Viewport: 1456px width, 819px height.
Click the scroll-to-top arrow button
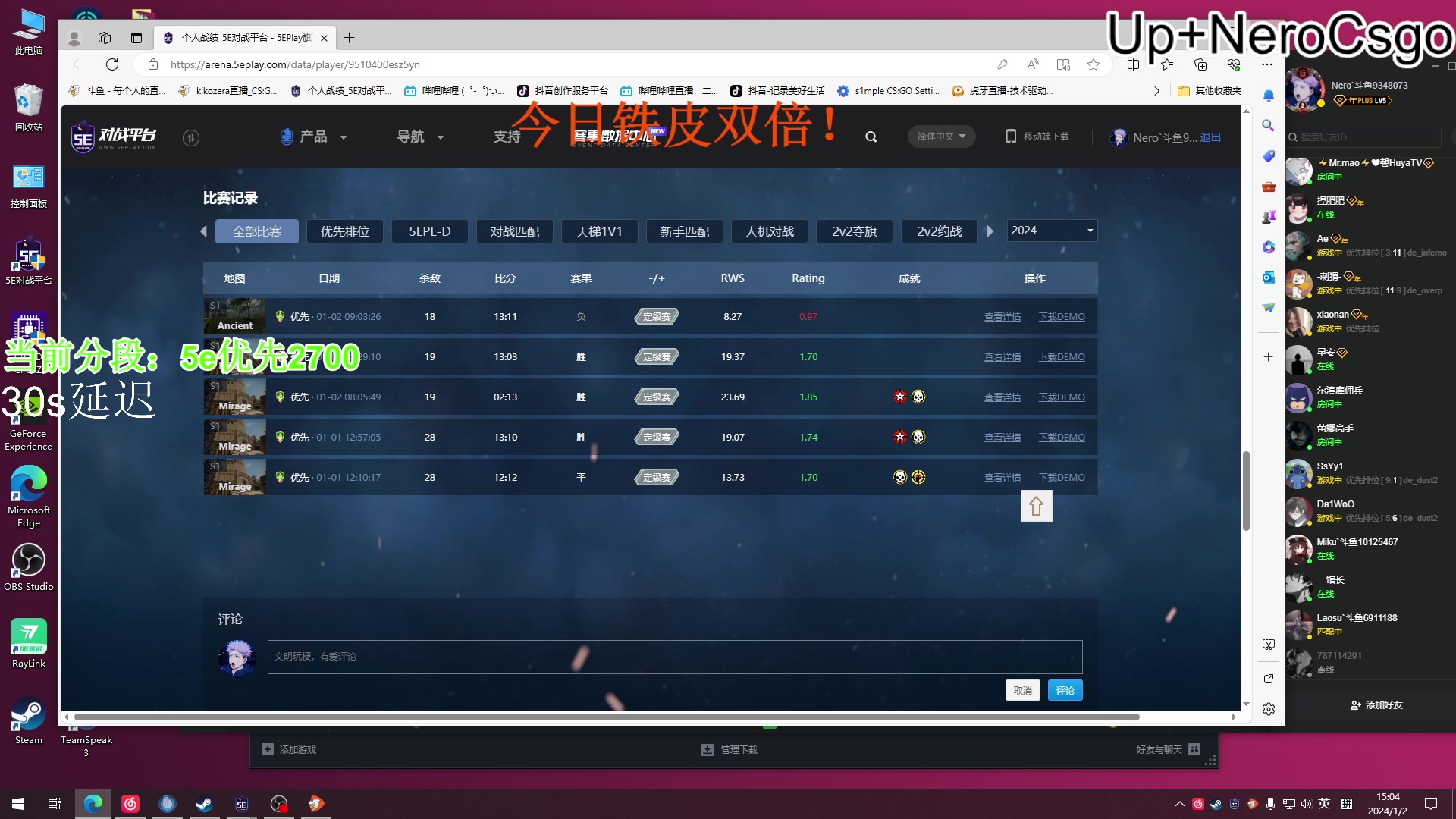pos(1037,507)
